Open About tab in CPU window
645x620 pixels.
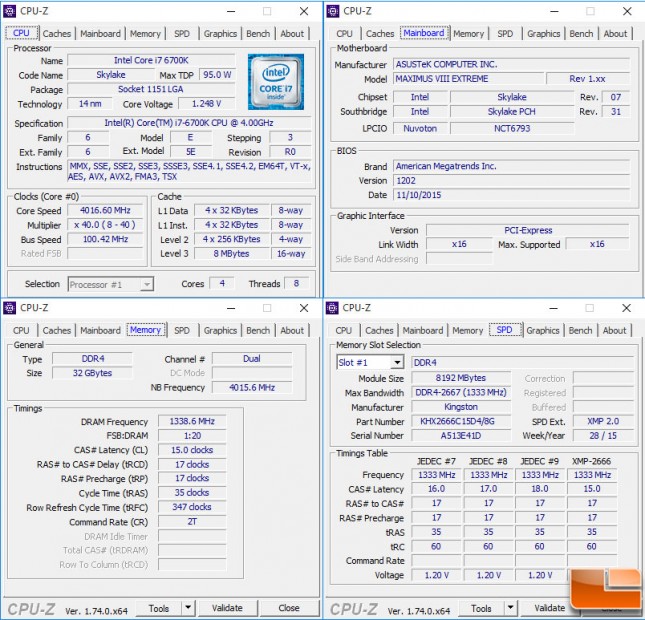click(292, 34)
